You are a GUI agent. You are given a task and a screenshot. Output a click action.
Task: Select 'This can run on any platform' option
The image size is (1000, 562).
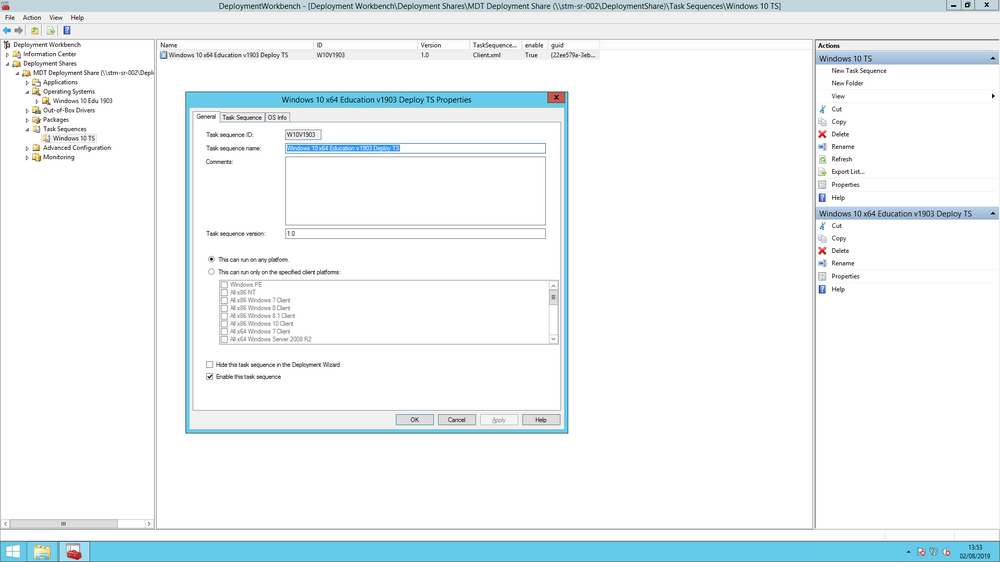[212, 260]
